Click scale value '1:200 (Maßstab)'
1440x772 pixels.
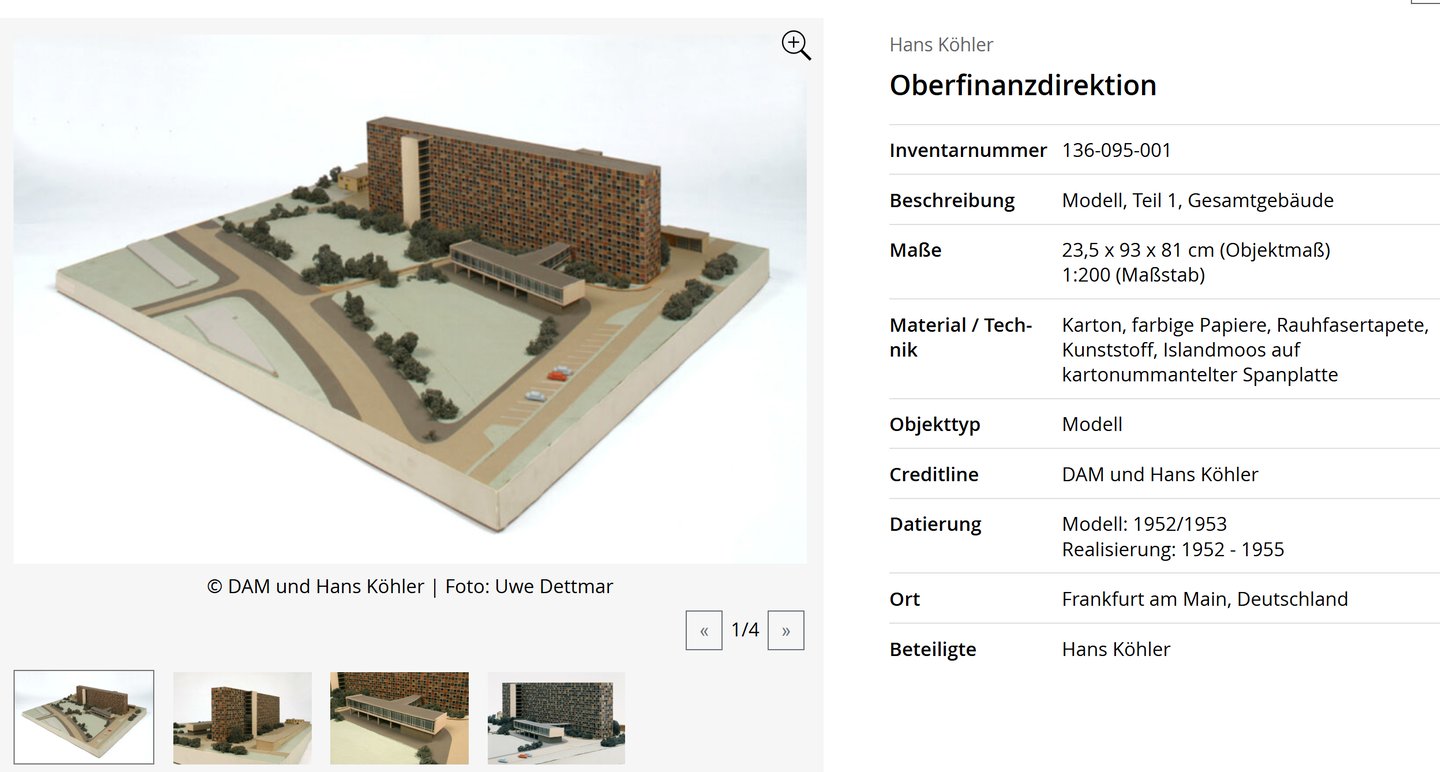point(1133,275)
